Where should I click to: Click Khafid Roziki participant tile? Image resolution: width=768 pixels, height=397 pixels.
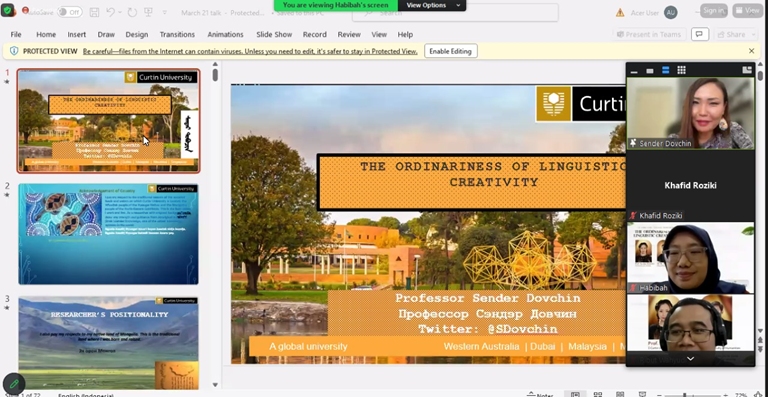click(691, 186)
